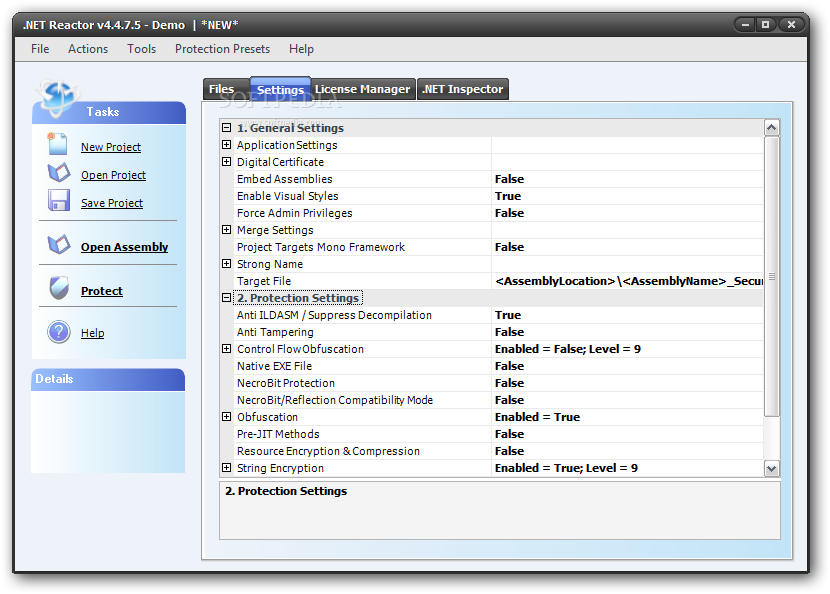Select the Obfuscation Enabled = True value
The width and height of the screenshot is (830, 594).
[628, 417]
